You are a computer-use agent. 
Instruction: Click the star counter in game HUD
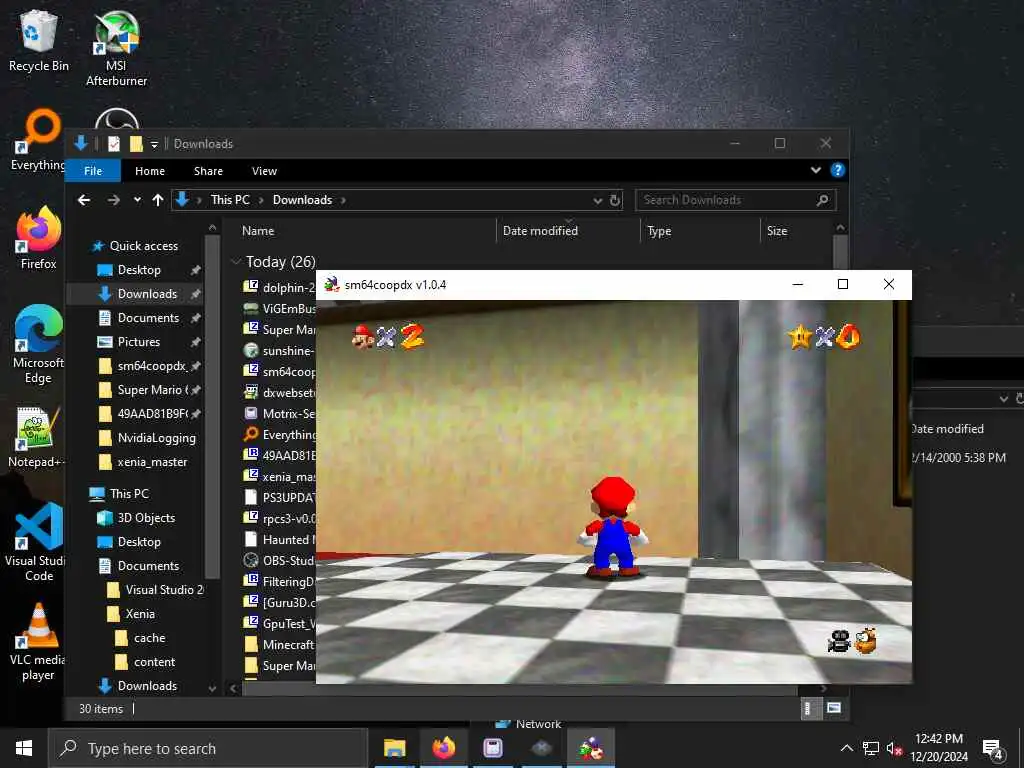(824, 337)
